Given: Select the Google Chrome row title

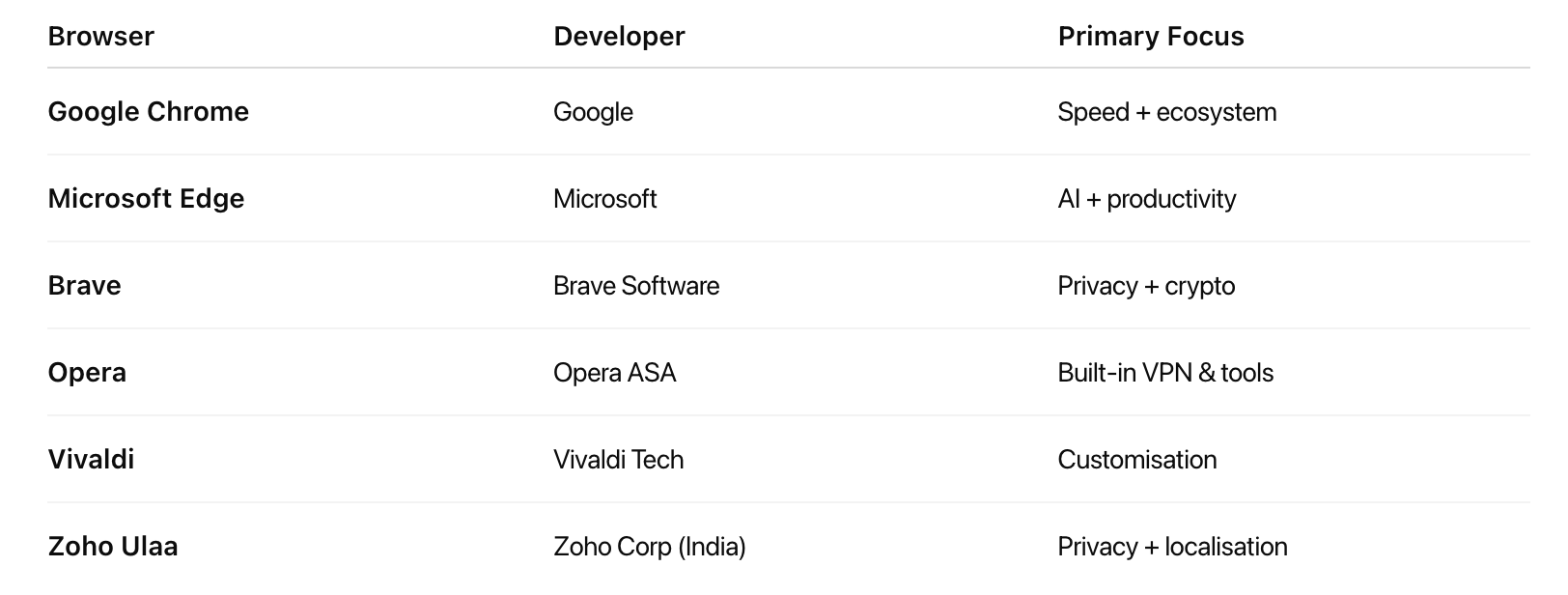Looking at the screenshot, I should click(148, 112).
